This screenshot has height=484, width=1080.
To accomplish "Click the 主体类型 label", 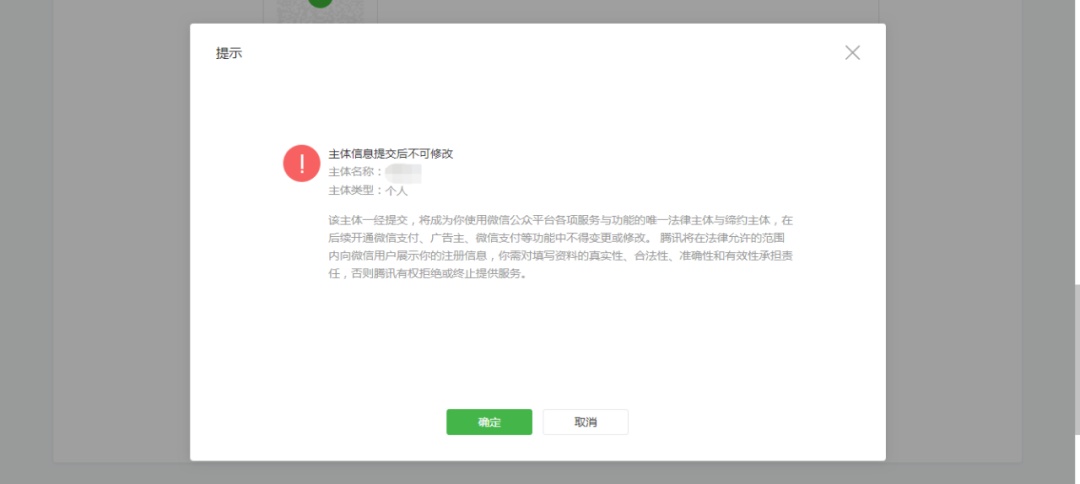I will coord(352,190).
